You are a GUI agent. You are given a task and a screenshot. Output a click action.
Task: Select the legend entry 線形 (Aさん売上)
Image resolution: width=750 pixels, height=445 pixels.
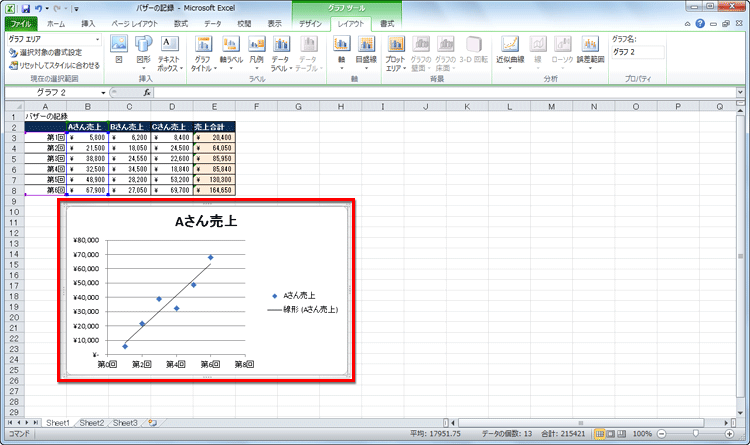302,310
